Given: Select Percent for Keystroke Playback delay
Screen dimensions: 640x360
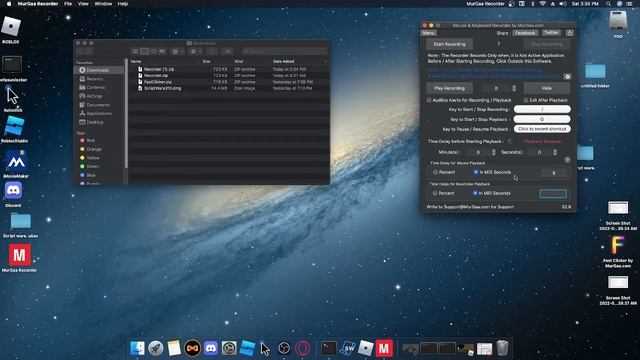Looking at the screenshot, I should (435, 193).
